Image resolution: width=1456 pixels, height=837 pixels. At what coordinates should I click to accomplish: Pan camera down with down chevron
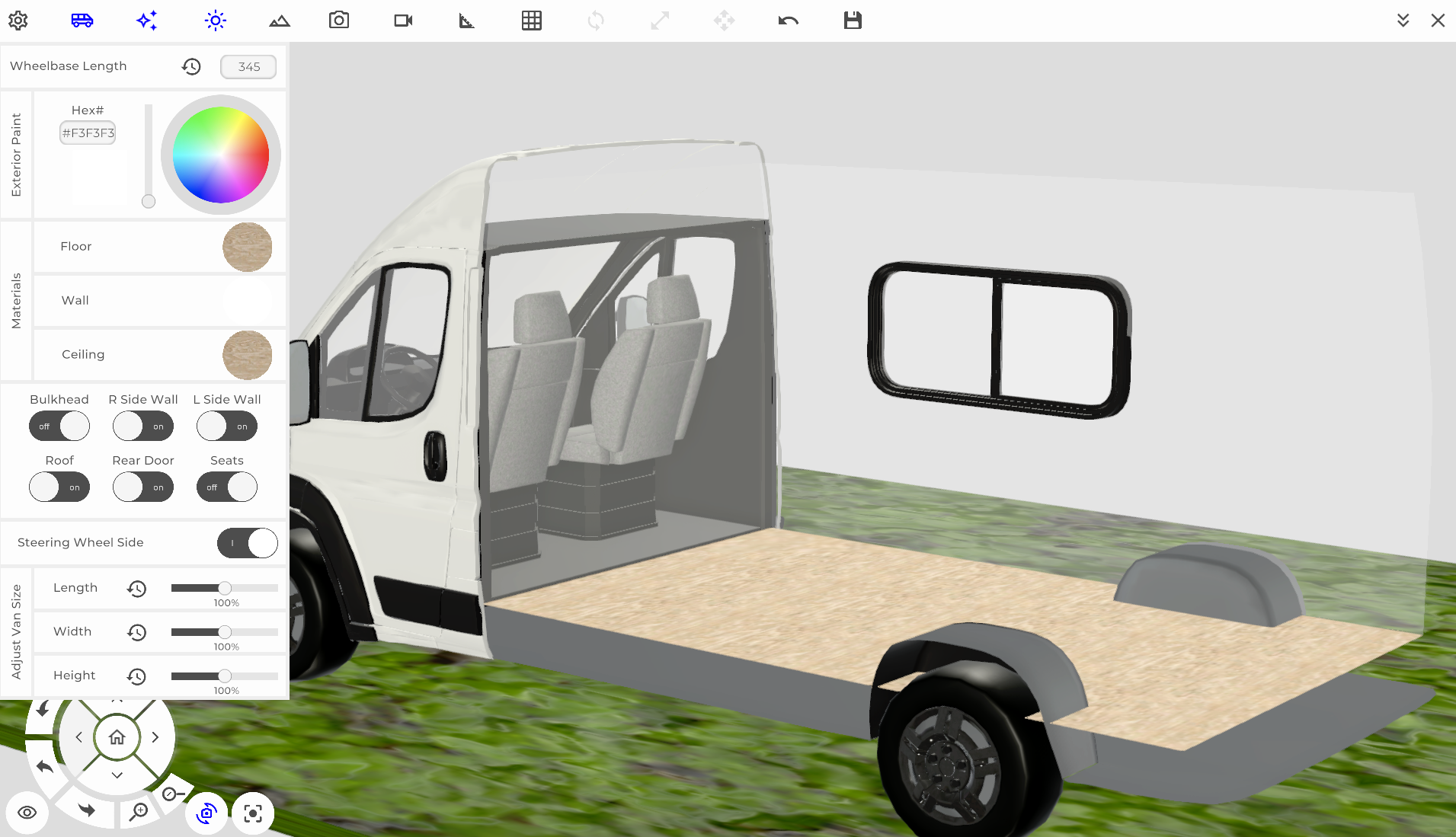point(117,775)
